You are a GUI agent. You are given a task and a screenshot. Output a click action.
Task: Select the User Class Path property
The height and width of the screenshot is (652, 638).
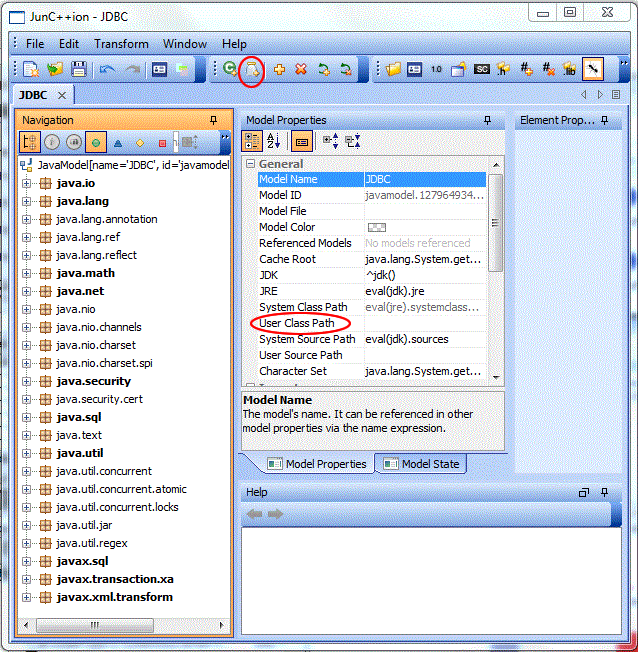[x=297, y=323]
